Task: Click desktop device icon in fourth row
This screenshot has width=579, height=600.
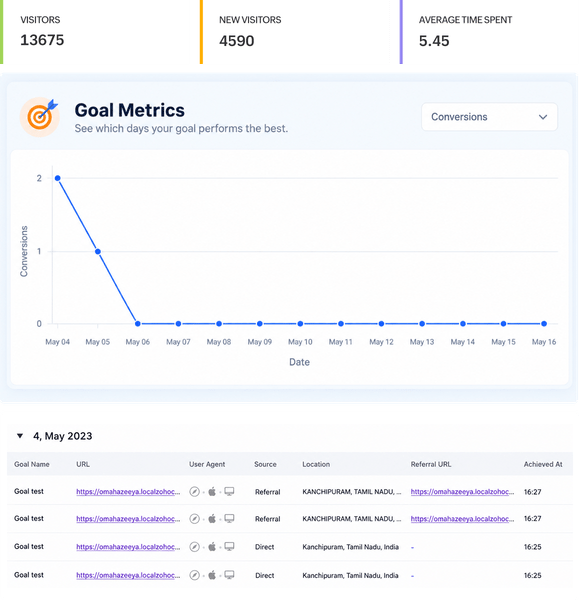Action: 229,575
